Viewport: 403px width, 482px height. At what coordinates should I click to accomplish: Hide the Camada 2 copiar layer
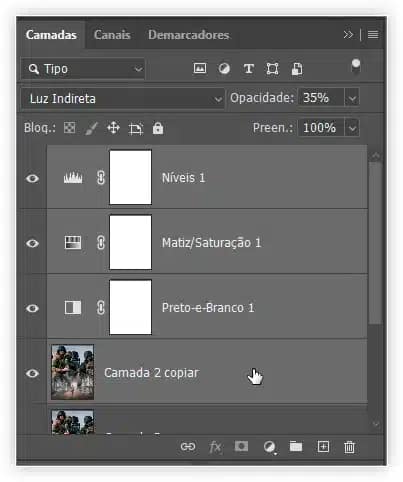click(x=32, y=373)
